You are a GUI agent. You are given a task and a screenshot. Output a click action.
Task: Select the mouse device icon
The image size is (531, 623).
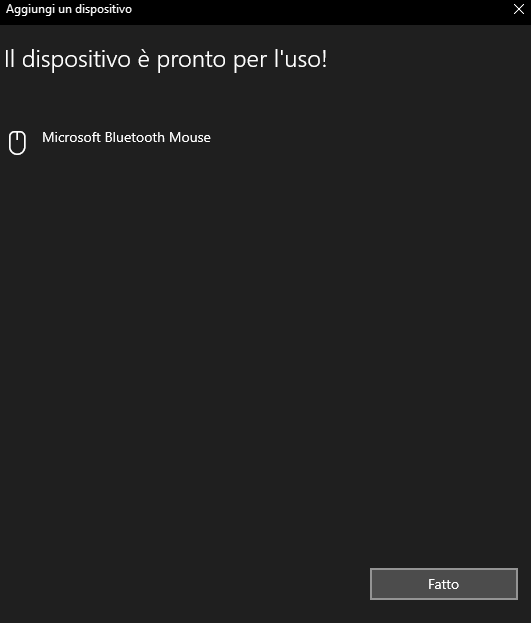pyautogui.click(x=17, y=143)
